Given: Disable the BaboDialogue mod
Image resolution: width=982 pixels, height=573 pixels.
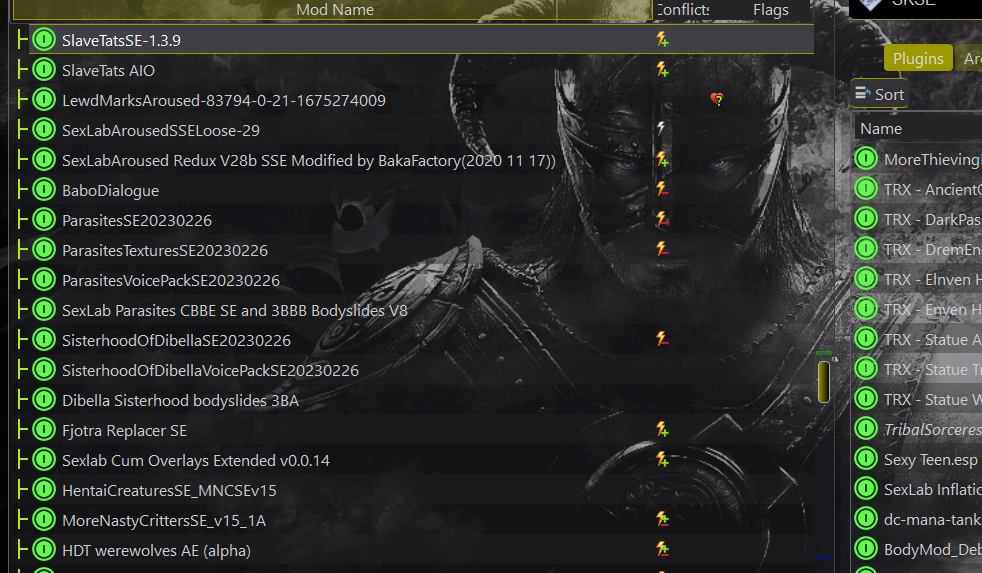Looking at the screenshot, I should (44, 190).
